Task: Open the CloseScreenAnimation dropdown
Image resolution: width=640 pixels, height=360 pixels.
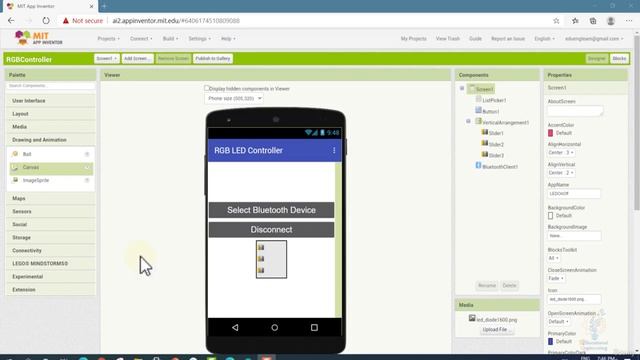Action: click(556, 278)
